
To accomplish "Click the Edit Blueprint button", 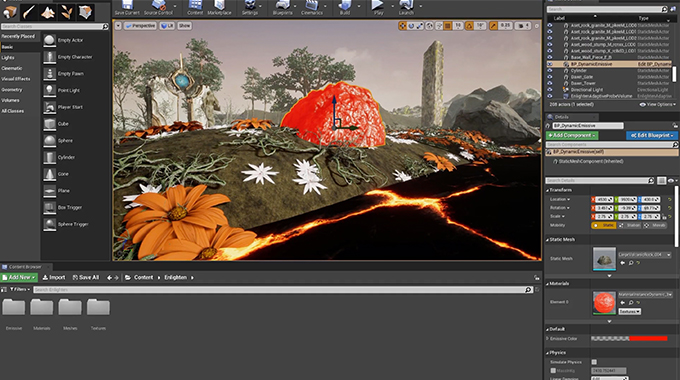I will [652, 135].
